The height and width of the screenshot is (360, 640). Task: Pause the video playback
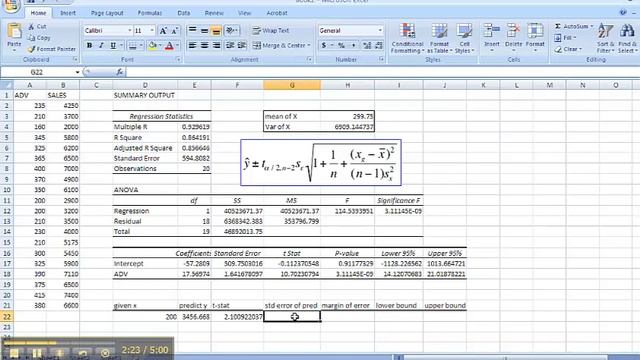click(37, 353)
